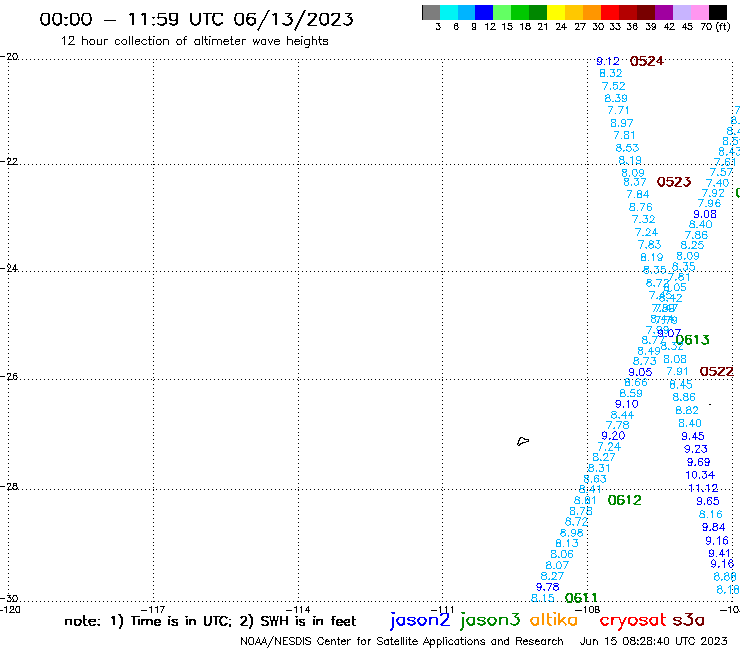Image resolution: width=740 pixels, height=650 pixels.
Task: Select the reading '7.32'
Action: coord(643,219)
